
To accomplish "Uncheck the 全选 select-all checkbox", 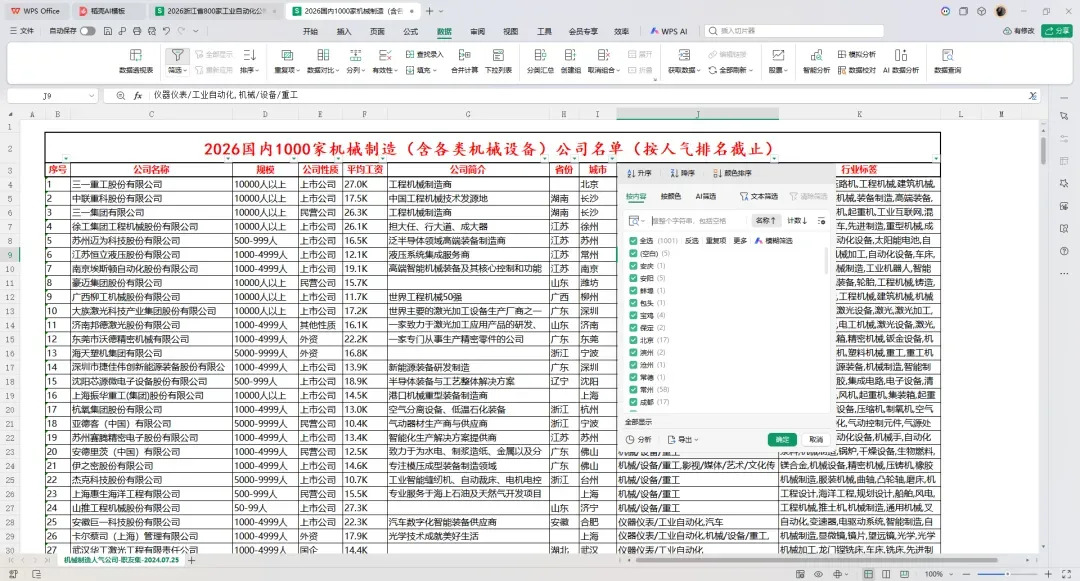I will coord(633,241).
